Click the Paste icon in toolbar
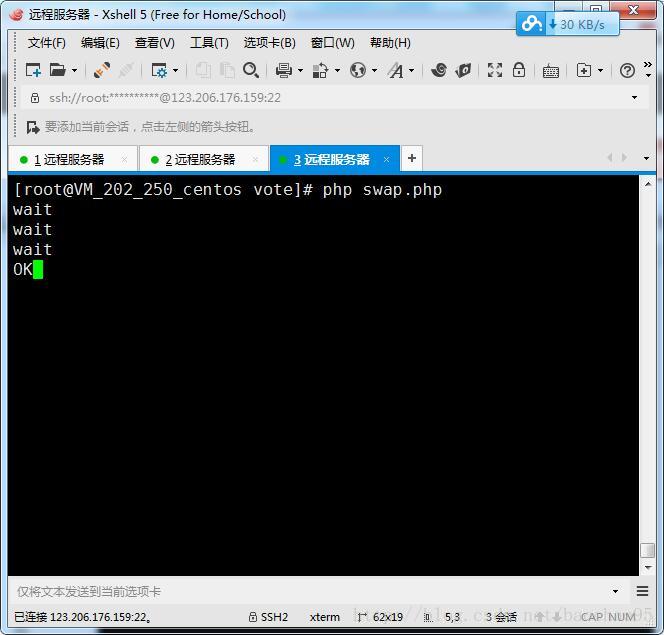This screenshot has width=664, height=635. point(227,70)
